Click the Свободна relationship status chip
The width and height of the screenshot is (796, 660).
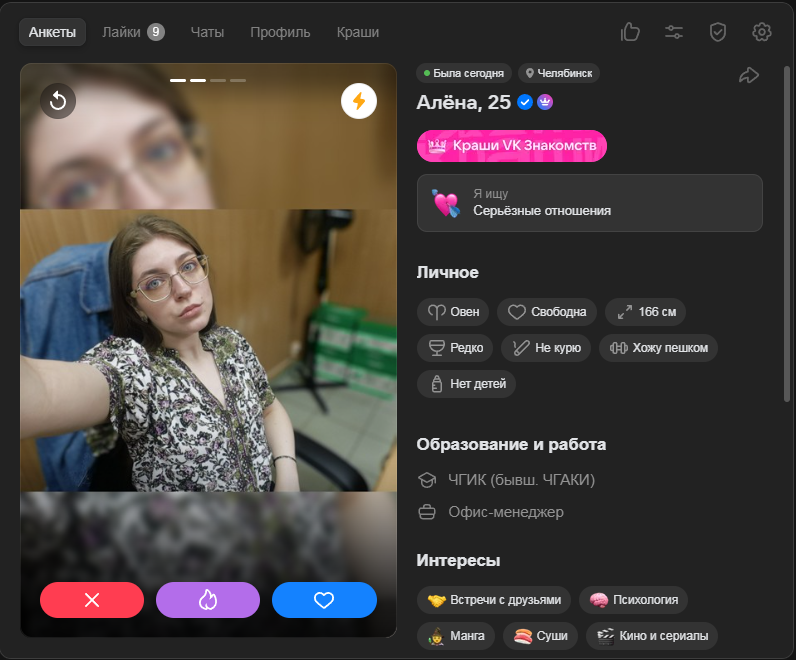[x=547, y=312]
